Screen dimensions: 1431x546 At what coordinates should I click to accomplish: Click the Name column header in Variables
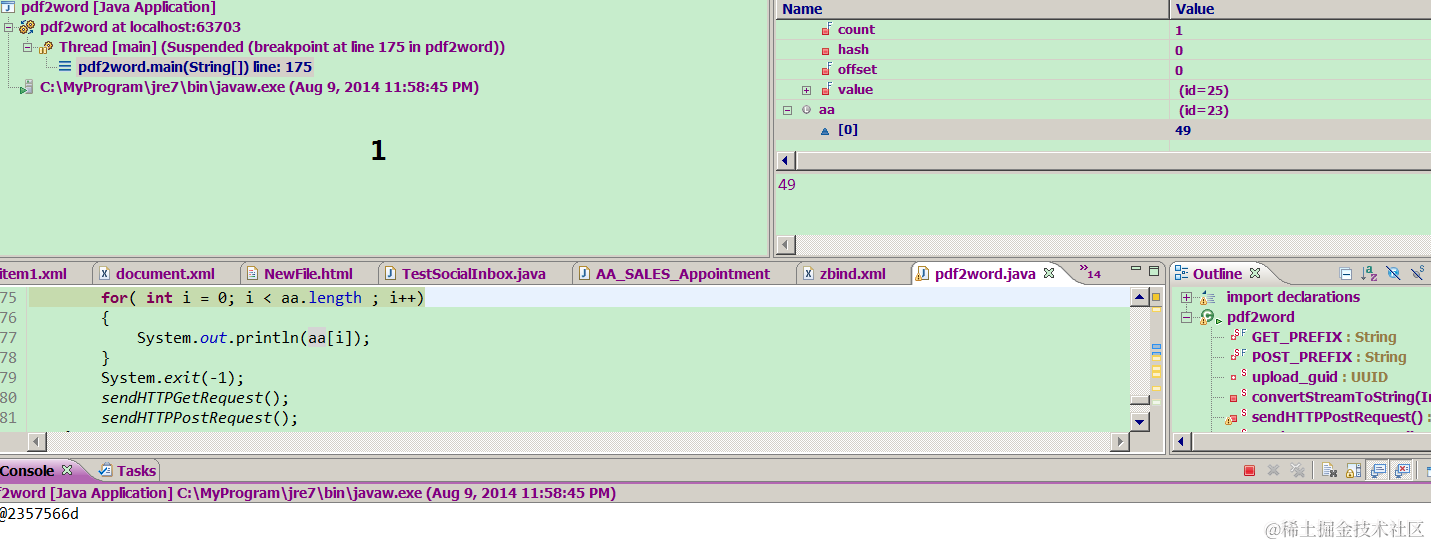972,9
